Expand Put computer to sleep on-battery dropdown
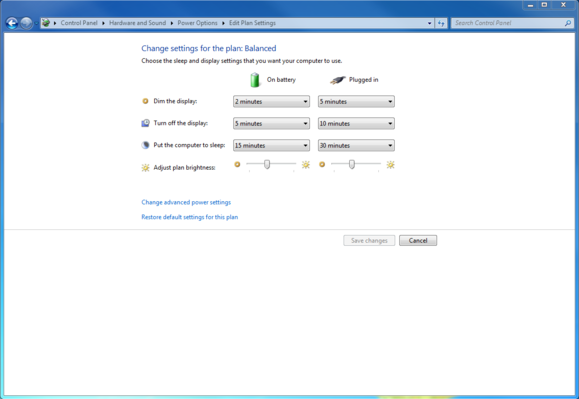 pos(271,145)
